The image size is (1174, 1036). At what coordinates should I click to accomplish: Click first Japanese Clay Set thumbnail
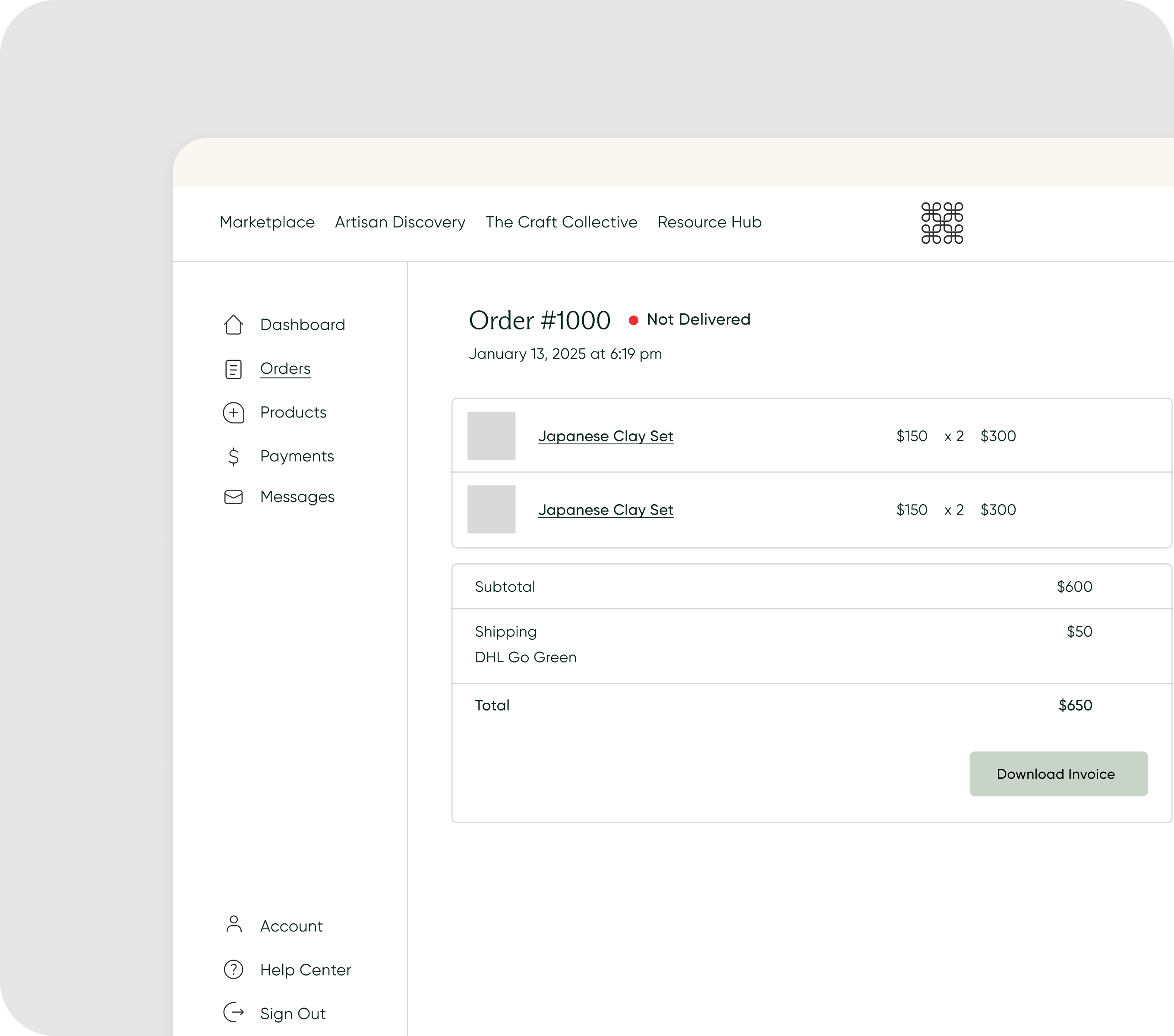[x=491, y=435]
